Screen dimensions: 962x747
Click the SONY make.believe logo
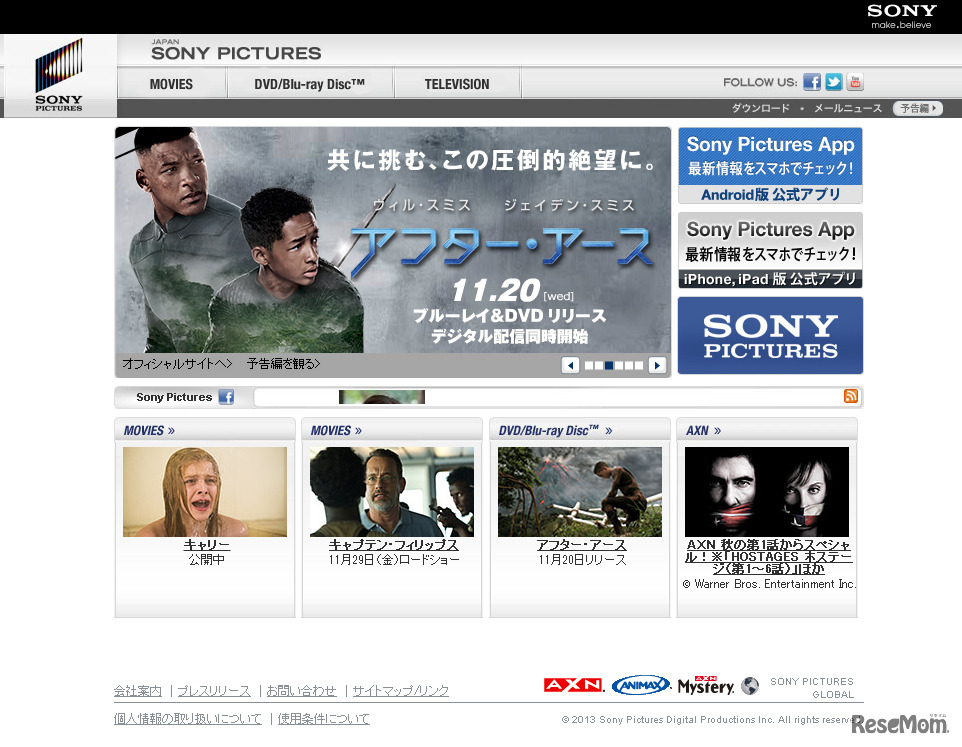point(902,17)
